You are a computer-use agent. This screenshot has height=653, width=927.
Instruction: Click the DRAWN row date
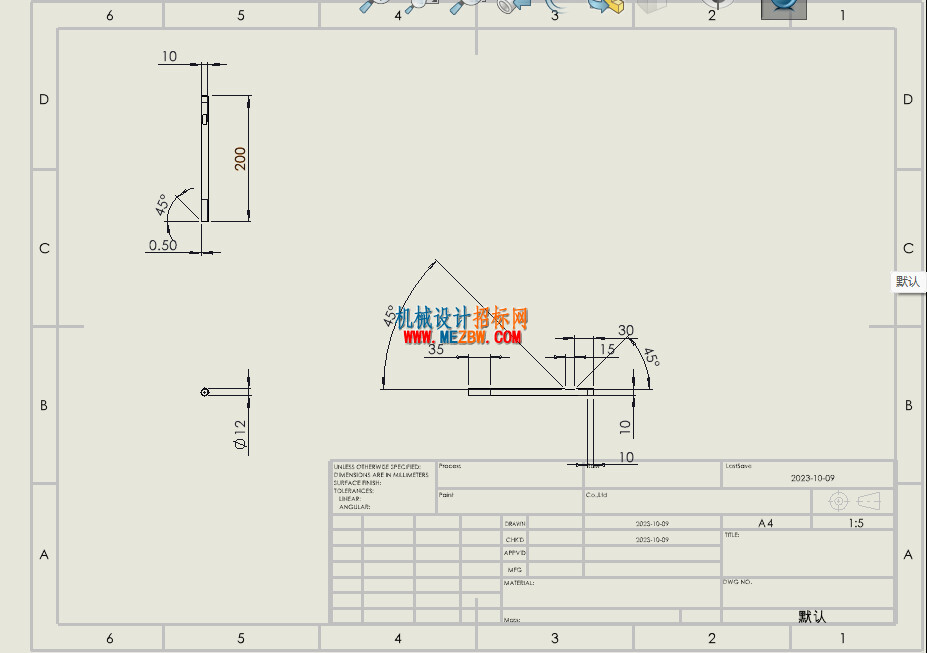pyautogui.click(x=652, y=524)
